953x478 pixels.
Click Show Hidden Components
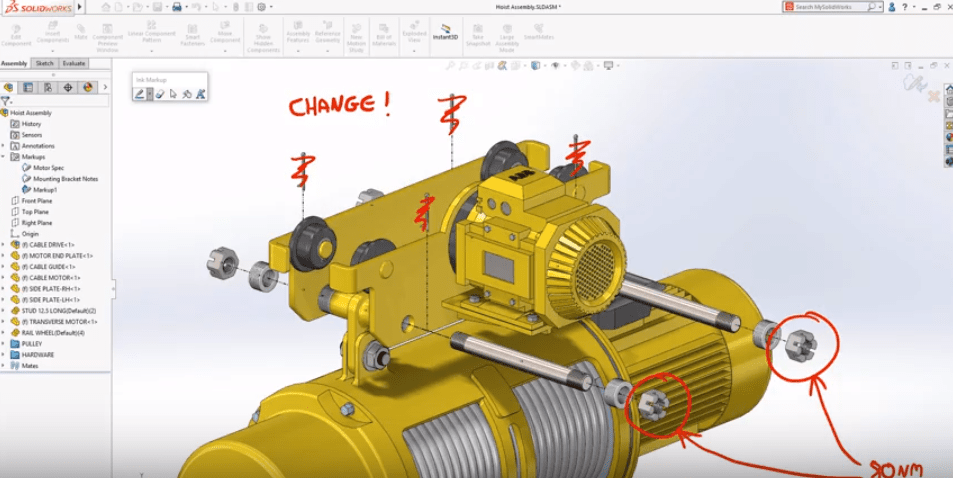263,38
